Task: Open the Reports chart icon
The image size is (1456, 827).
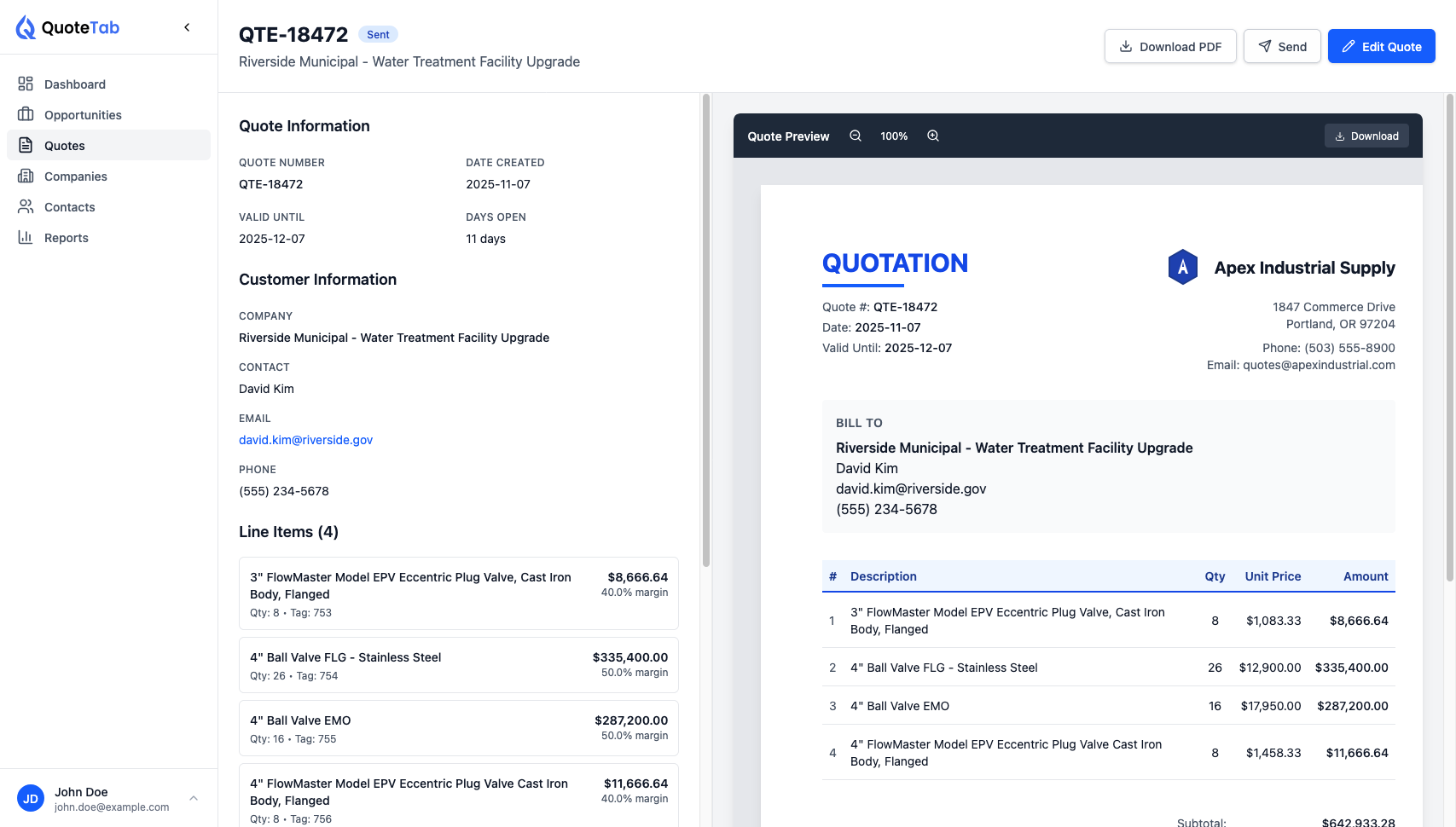Action: tap(26, 238)
